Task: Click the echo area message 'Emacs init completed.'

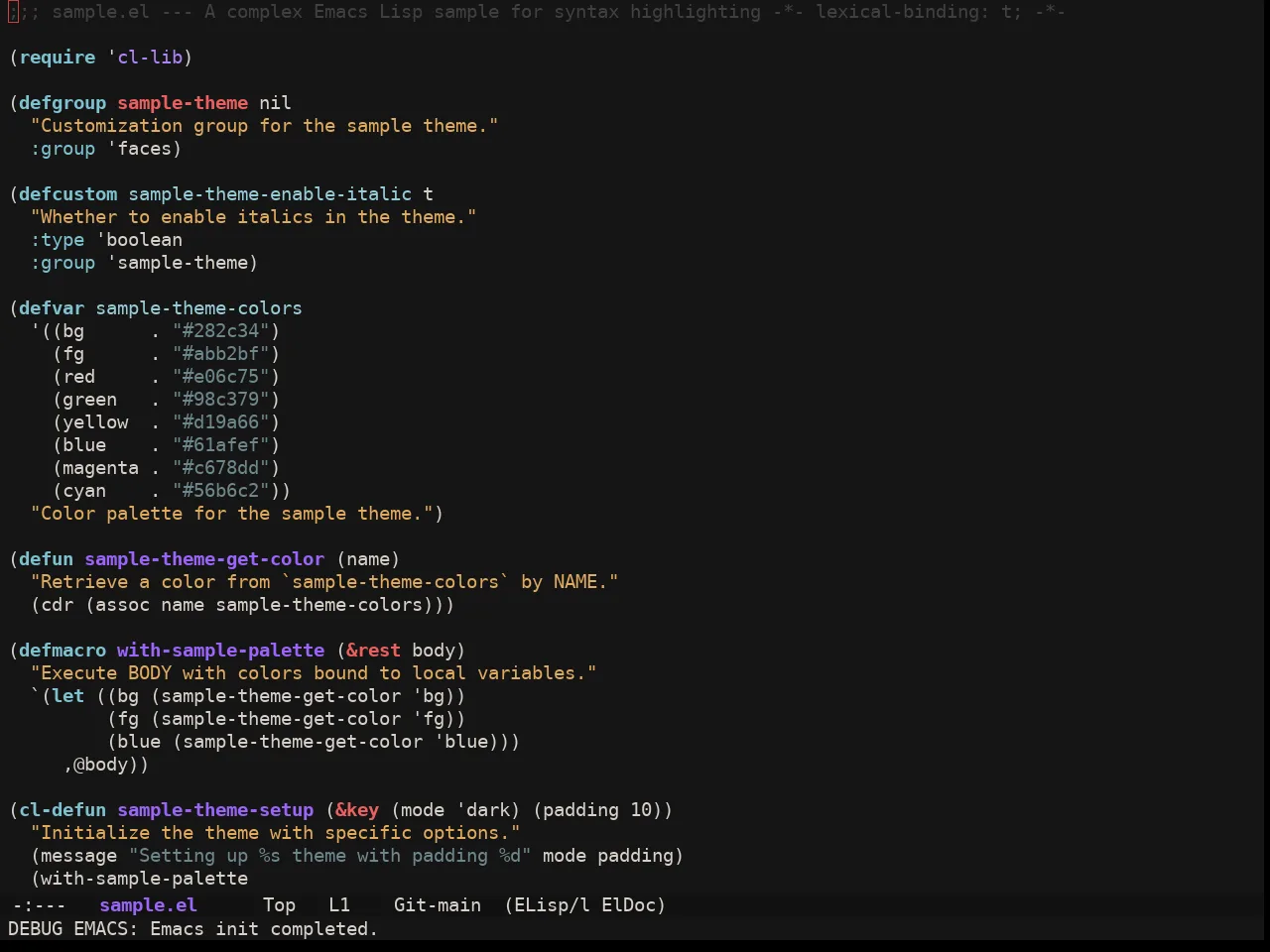Action: coord(264,929)
